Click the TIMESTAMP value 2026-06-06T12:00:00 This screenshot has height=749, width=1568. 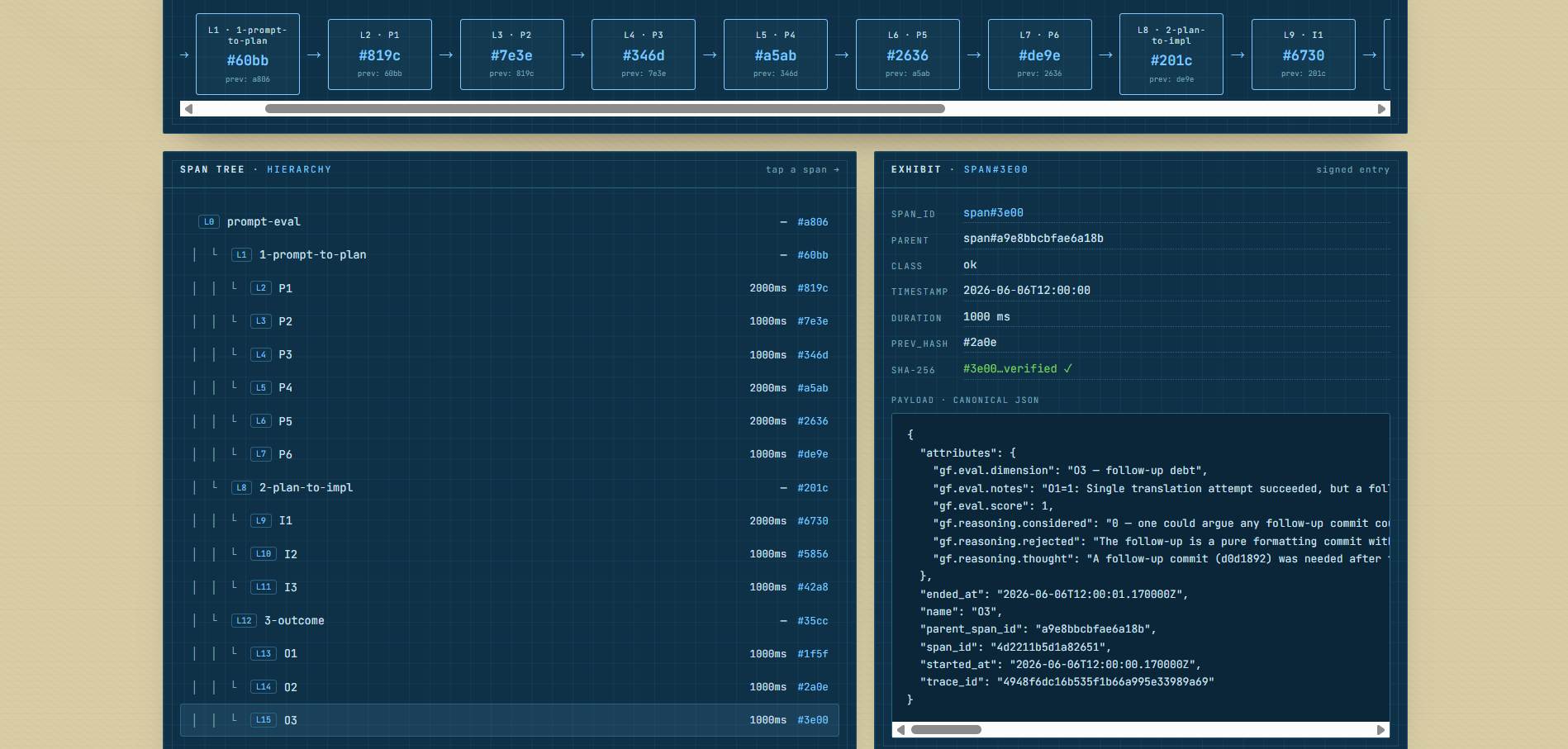pos(1027,290)
